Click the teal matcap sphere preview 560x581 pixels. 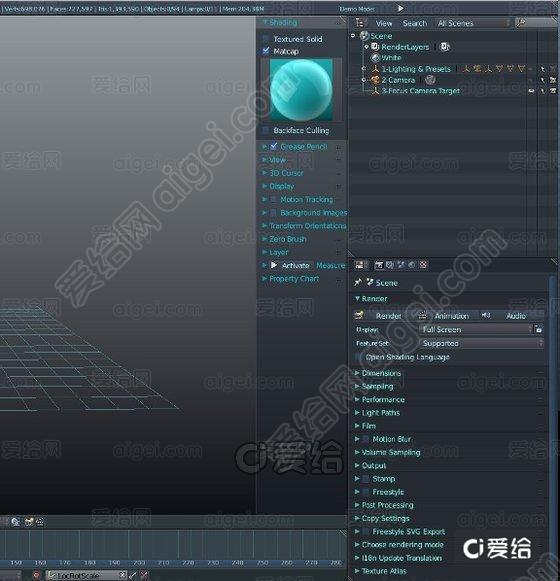pos(301,90)
